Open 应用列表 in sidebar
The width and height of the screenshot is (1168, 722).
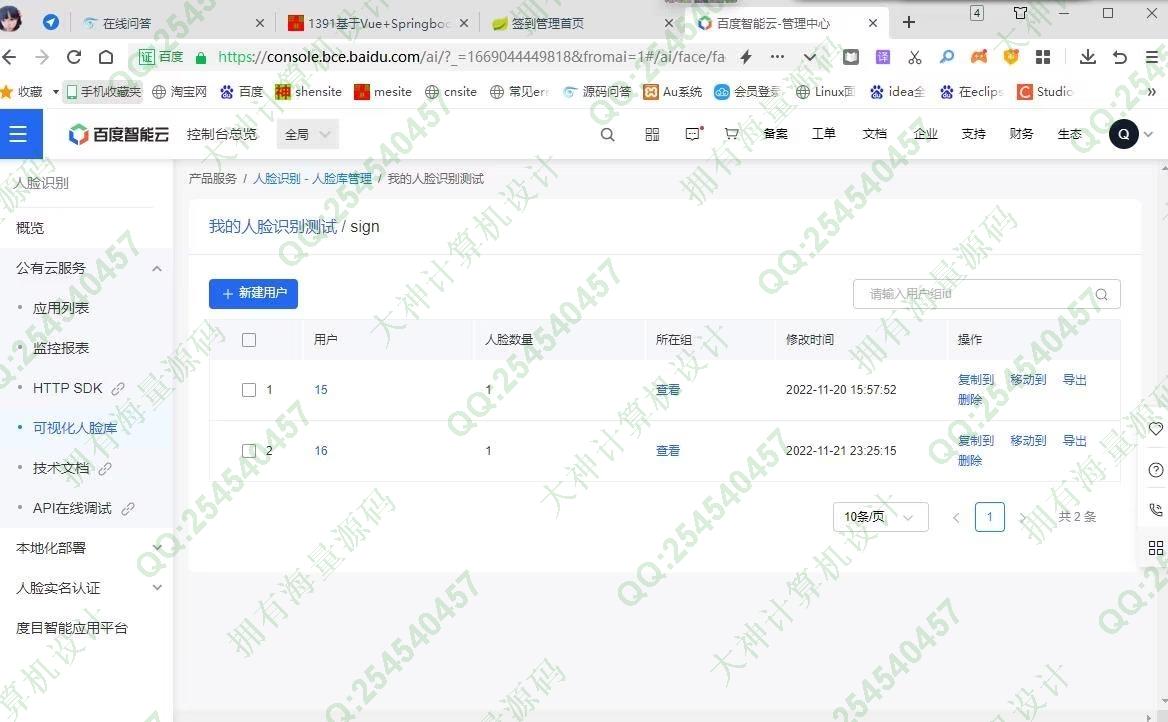61,308
